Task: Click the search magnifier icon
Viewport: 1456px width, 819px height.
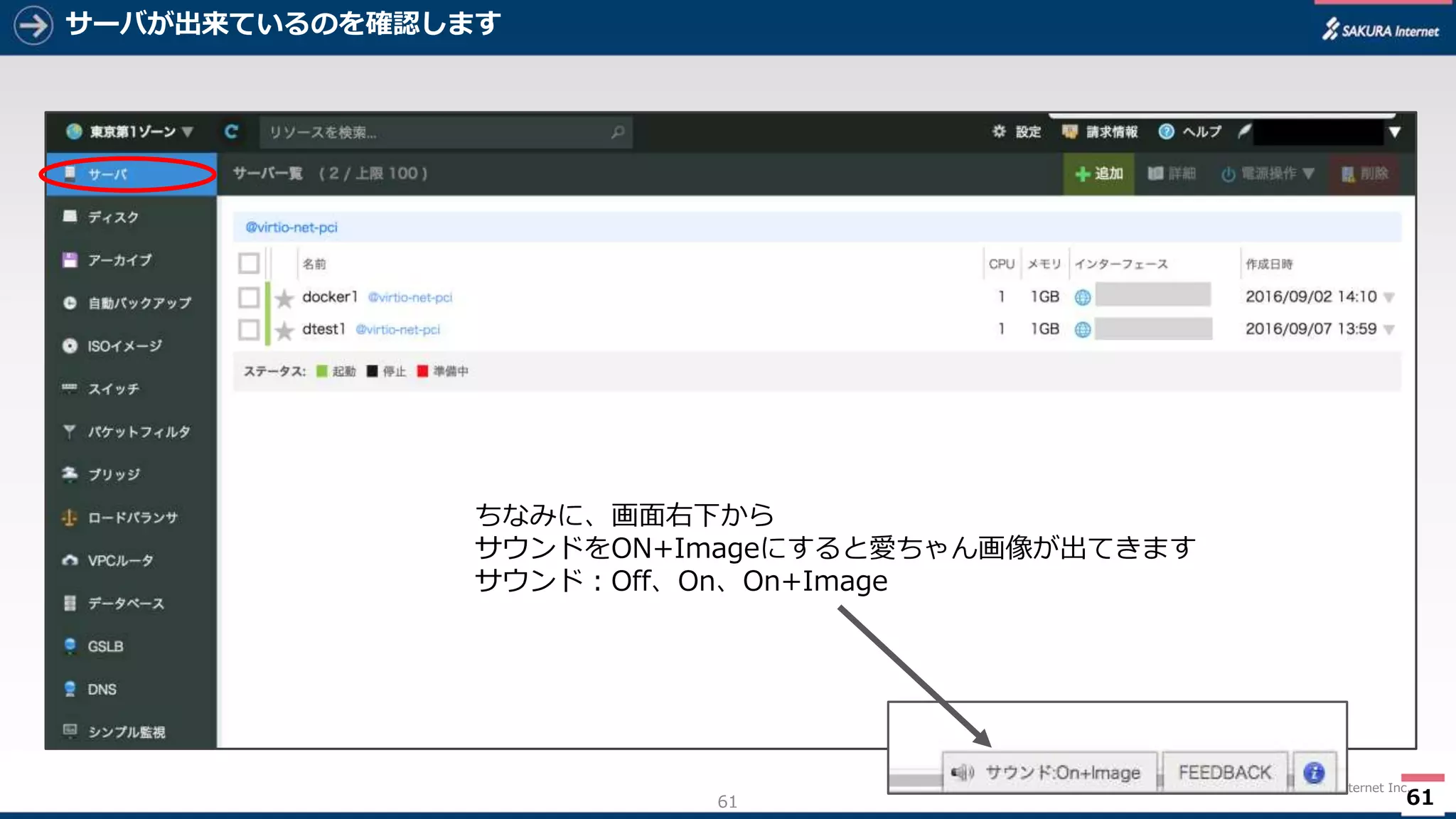Action: click(x=618, y=132)
